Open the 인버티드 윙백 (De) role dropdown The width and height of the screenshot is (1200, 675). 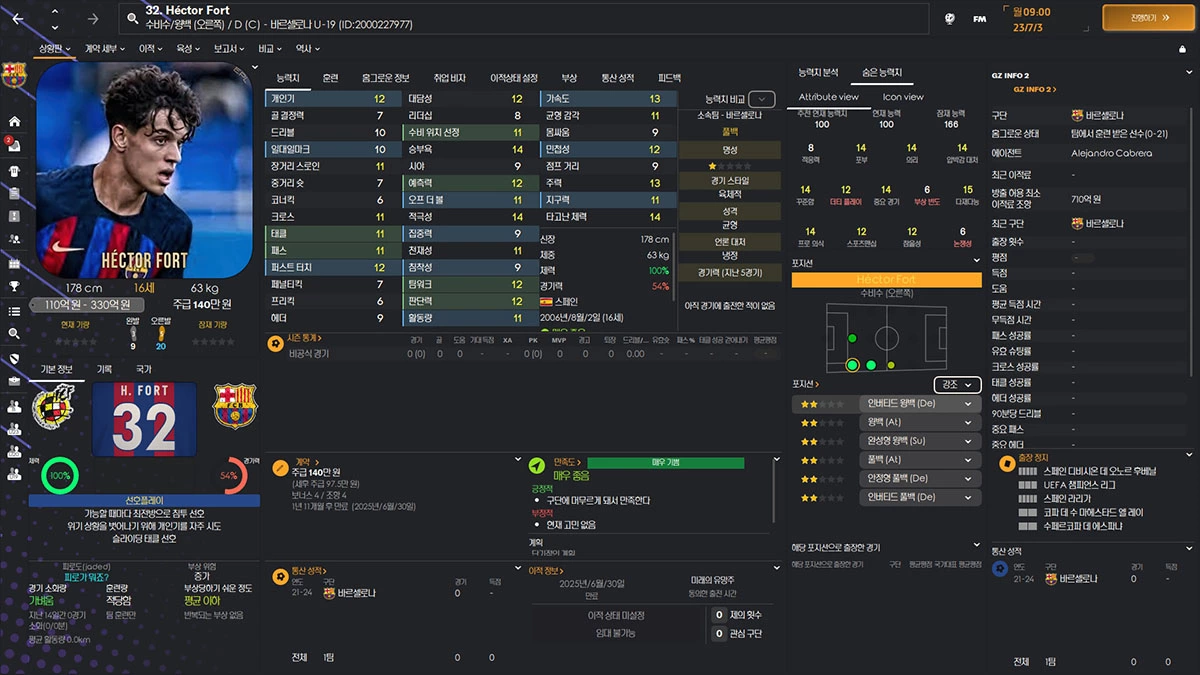tap(919, 402)
